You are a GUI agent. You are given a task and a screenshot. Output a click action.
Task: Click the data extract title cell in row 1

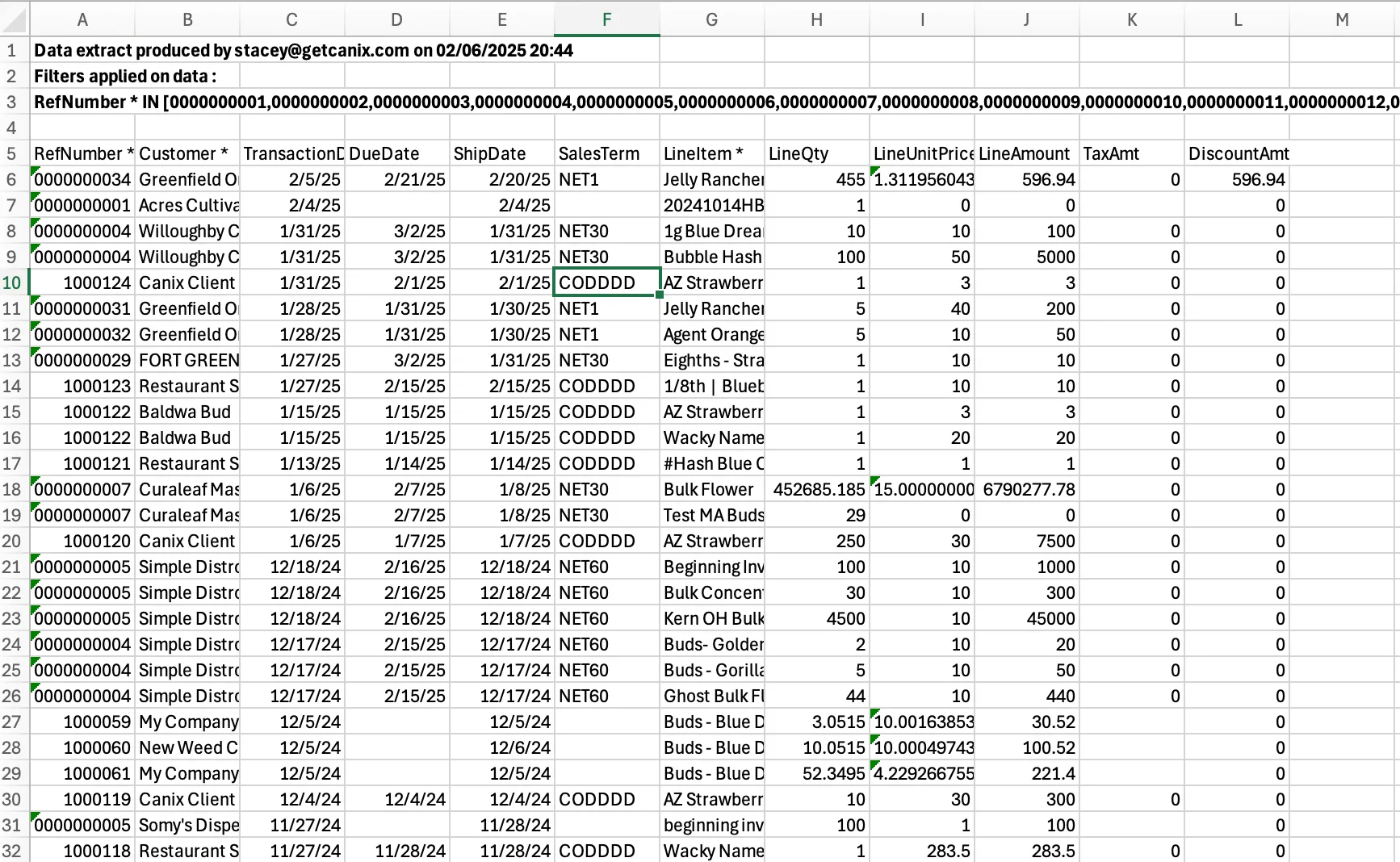(304, 51)
